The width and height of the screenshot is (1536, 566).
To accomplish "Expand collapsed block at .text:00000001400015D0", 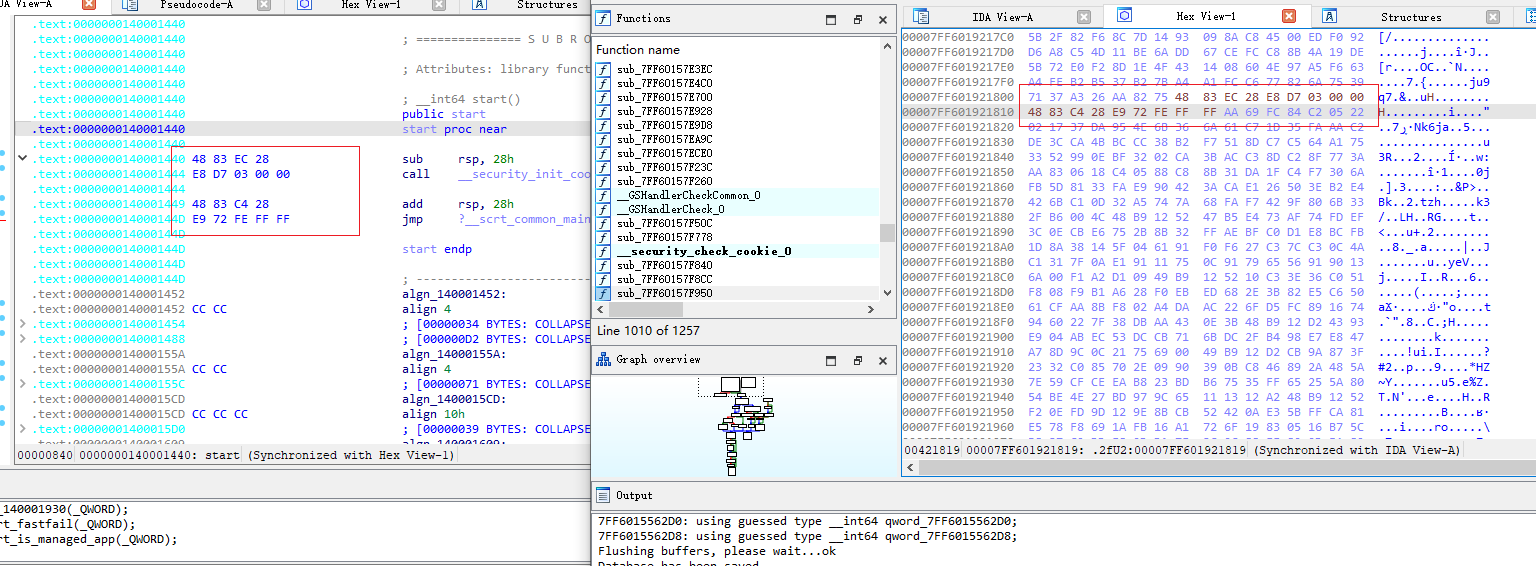I will click(x=24, y=429).
